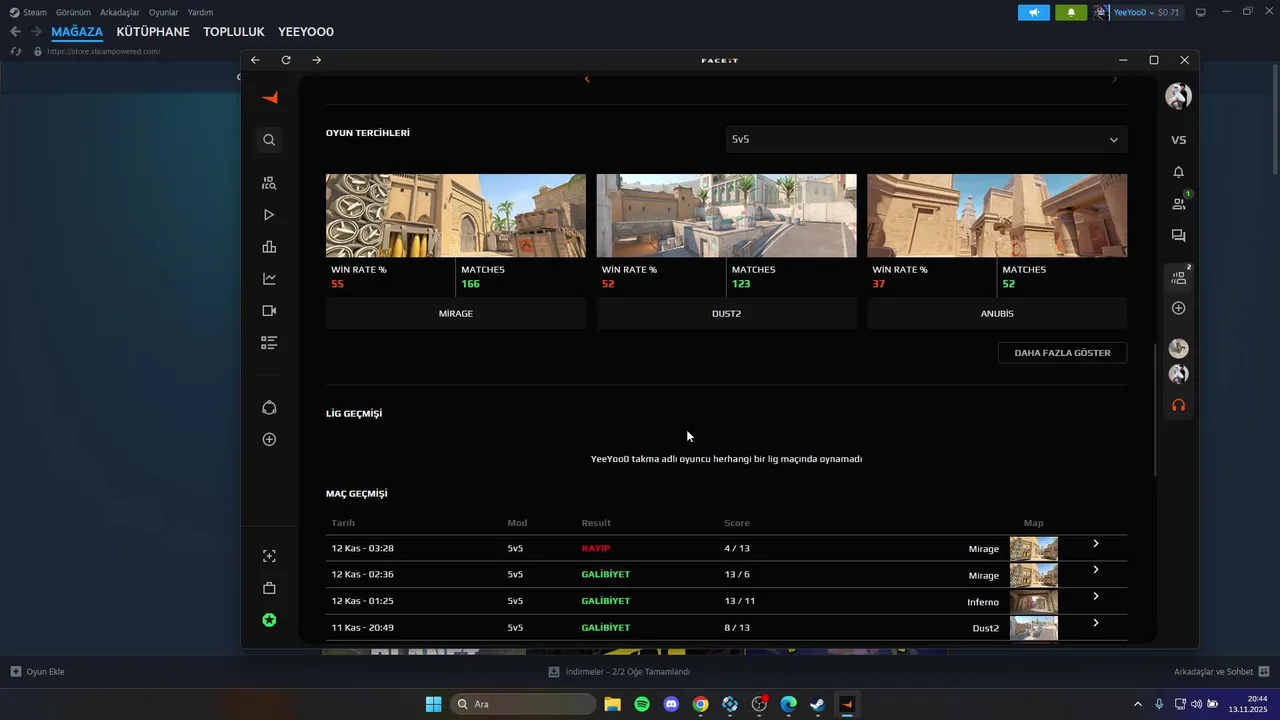This screenshot has width=1280, height=720.
Task: Open the video camera icon in sidebar
Action: [269, 311]
